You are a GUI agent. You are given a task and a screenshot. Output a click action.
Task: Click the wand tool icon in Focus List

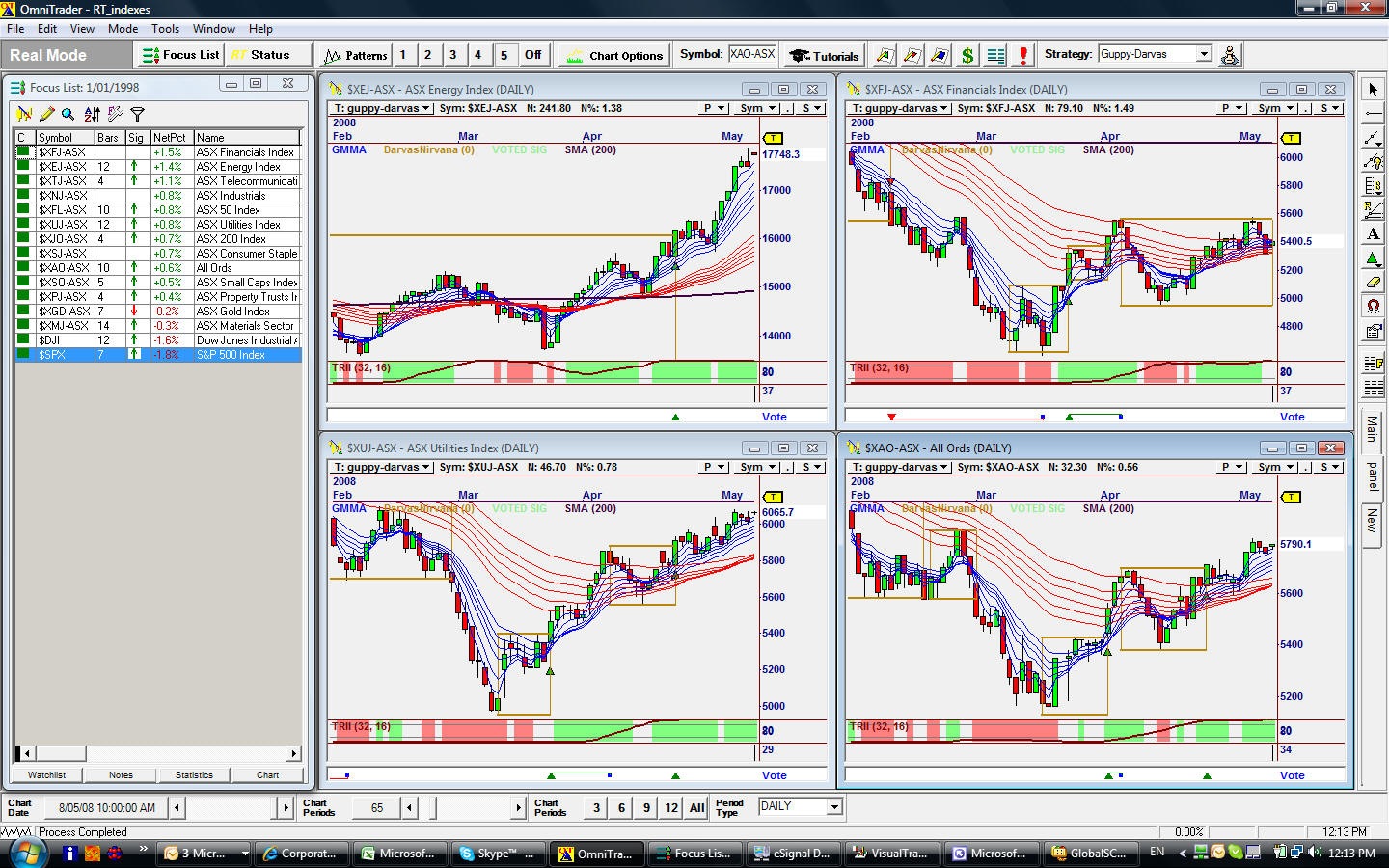[x=115, y=114]
